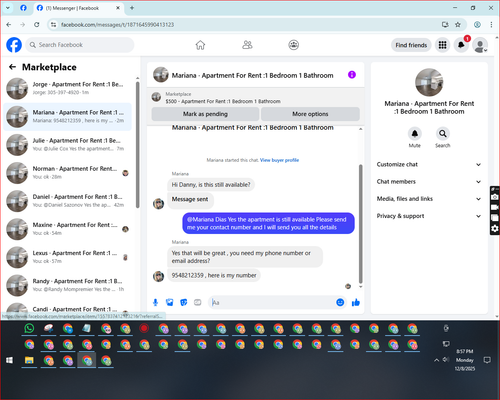Open Daniel apartment conversation

(68, 201)
